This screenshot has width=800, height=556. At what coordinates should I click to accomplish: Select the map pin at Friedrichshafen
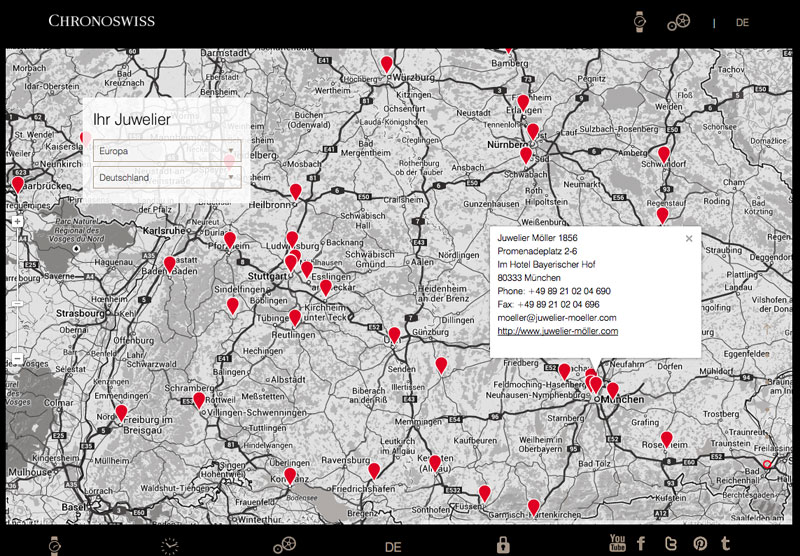[x=374, y=471]
